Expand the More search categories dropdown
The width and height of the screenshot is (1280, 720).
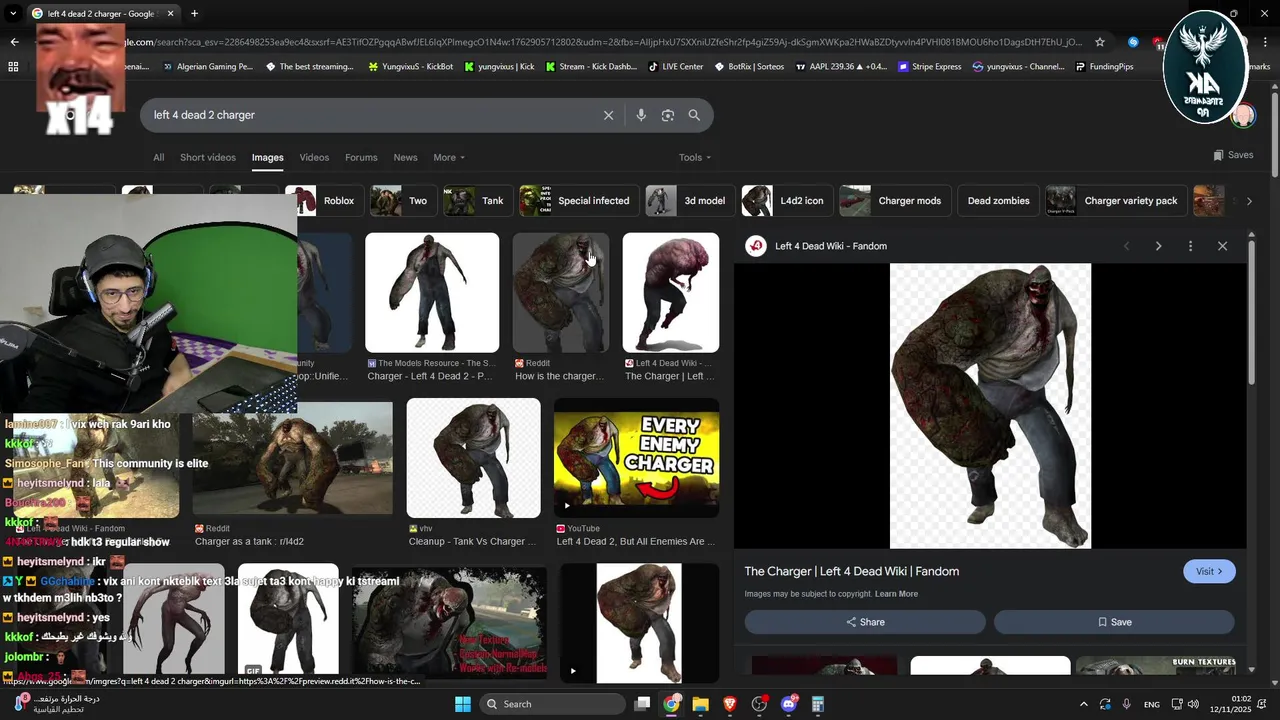449,157
